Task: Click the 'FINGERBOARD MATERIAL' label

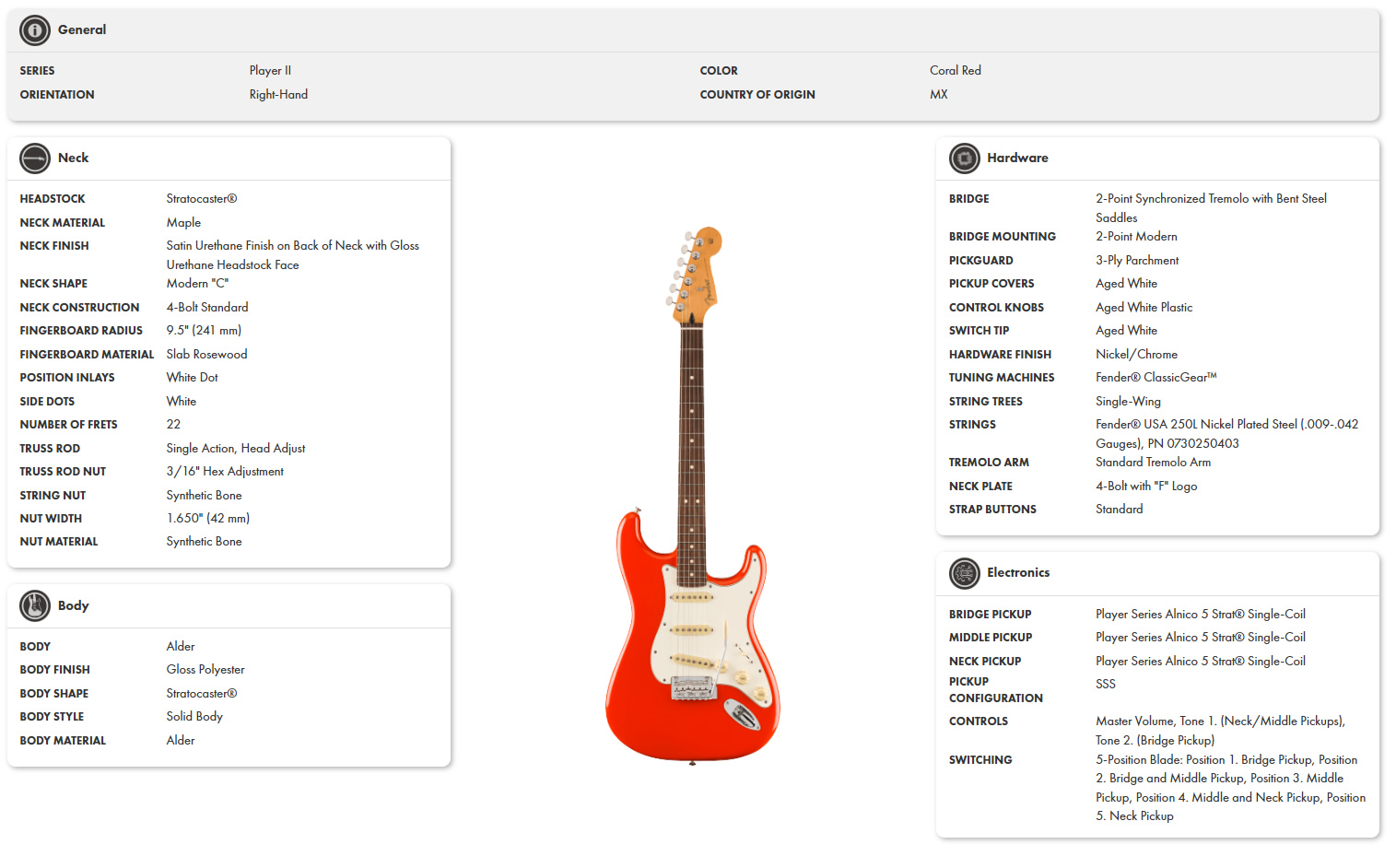Action: 87,354
